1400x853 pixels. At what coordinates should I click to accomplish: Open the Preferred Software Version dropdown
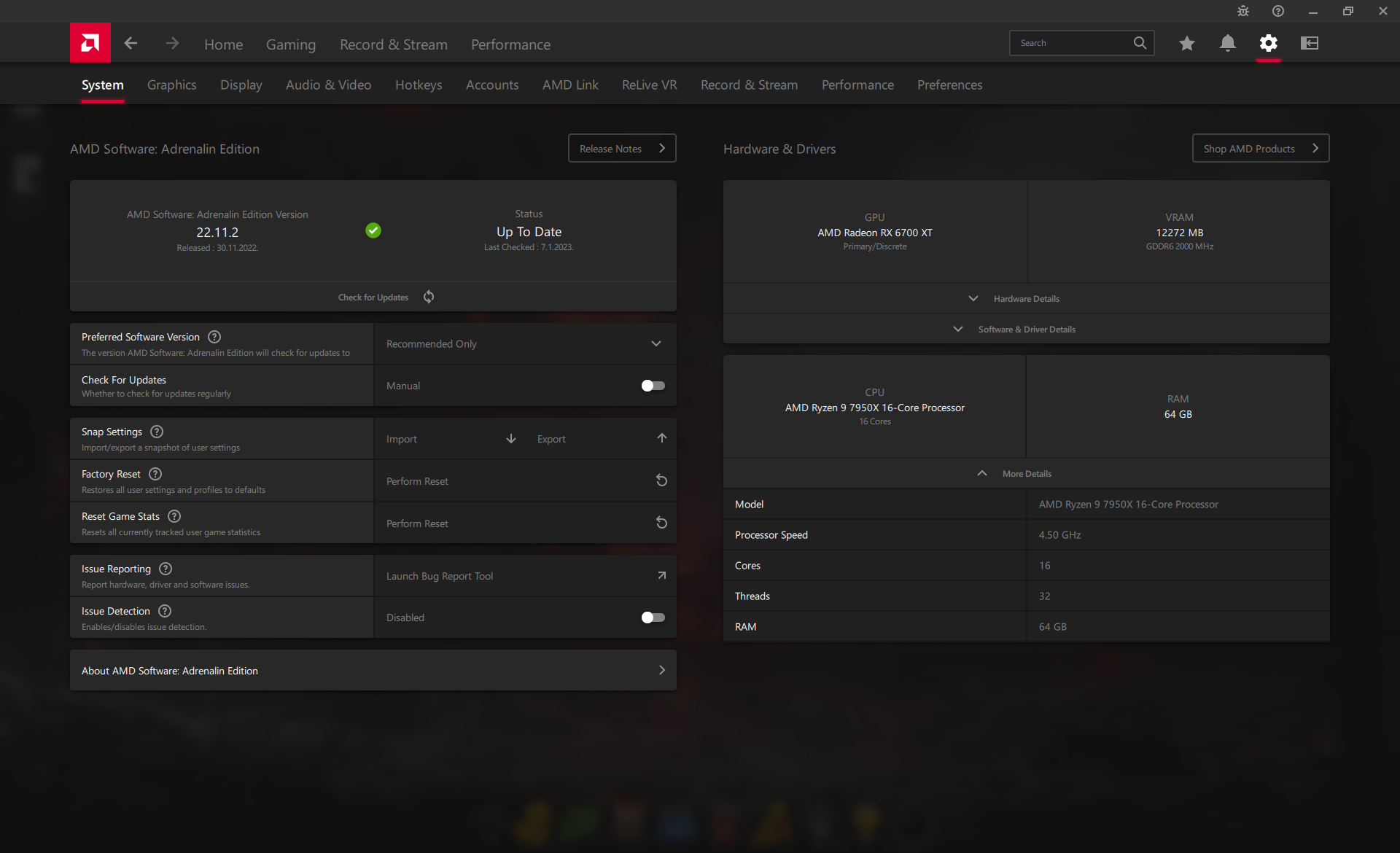click(525, 343)
